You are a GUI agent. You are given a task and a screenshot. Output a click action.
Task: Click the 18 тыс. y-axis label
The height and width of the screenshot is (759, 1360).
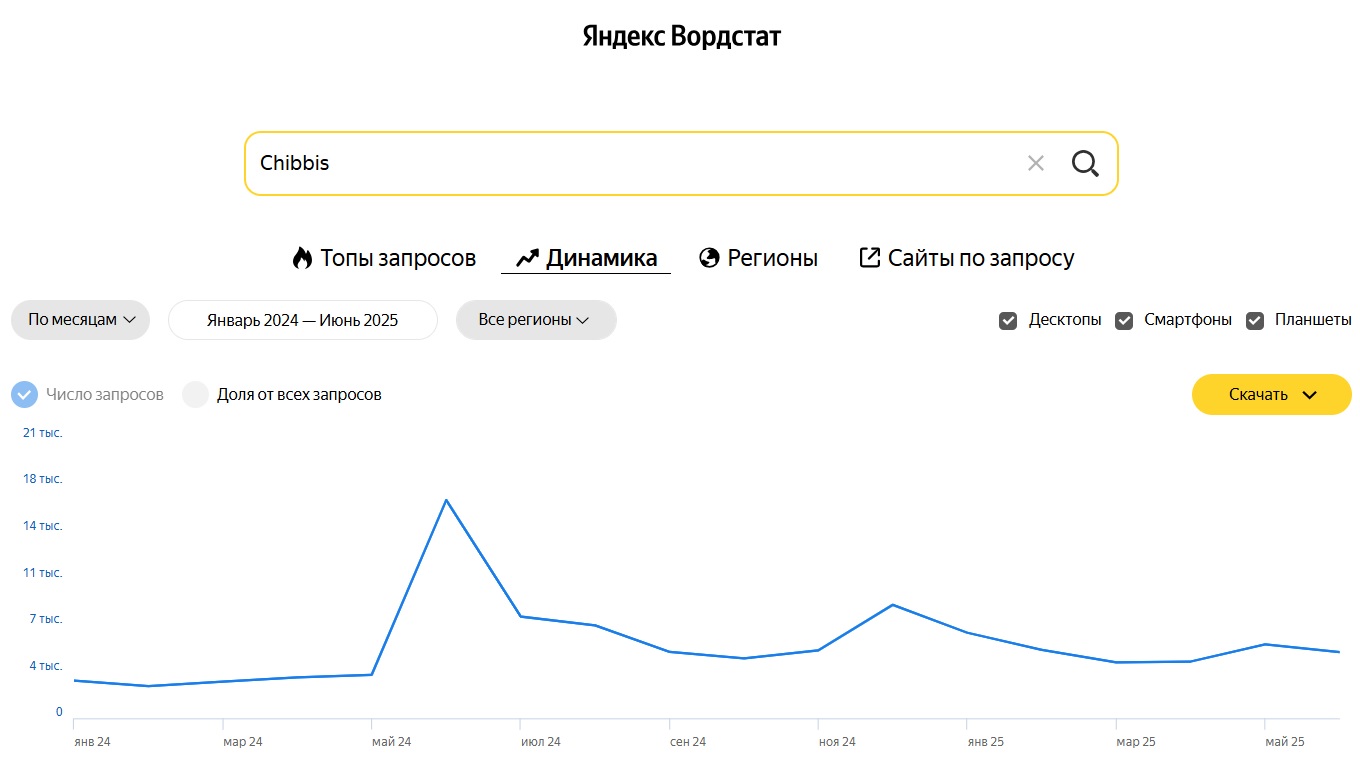tap(43, 479)
